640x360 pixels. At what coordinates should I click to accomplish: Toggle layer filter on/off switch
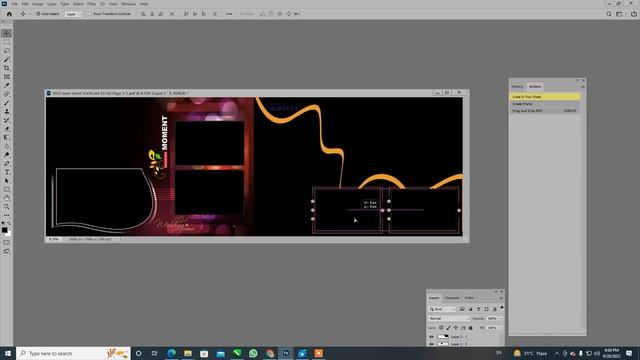502,308
